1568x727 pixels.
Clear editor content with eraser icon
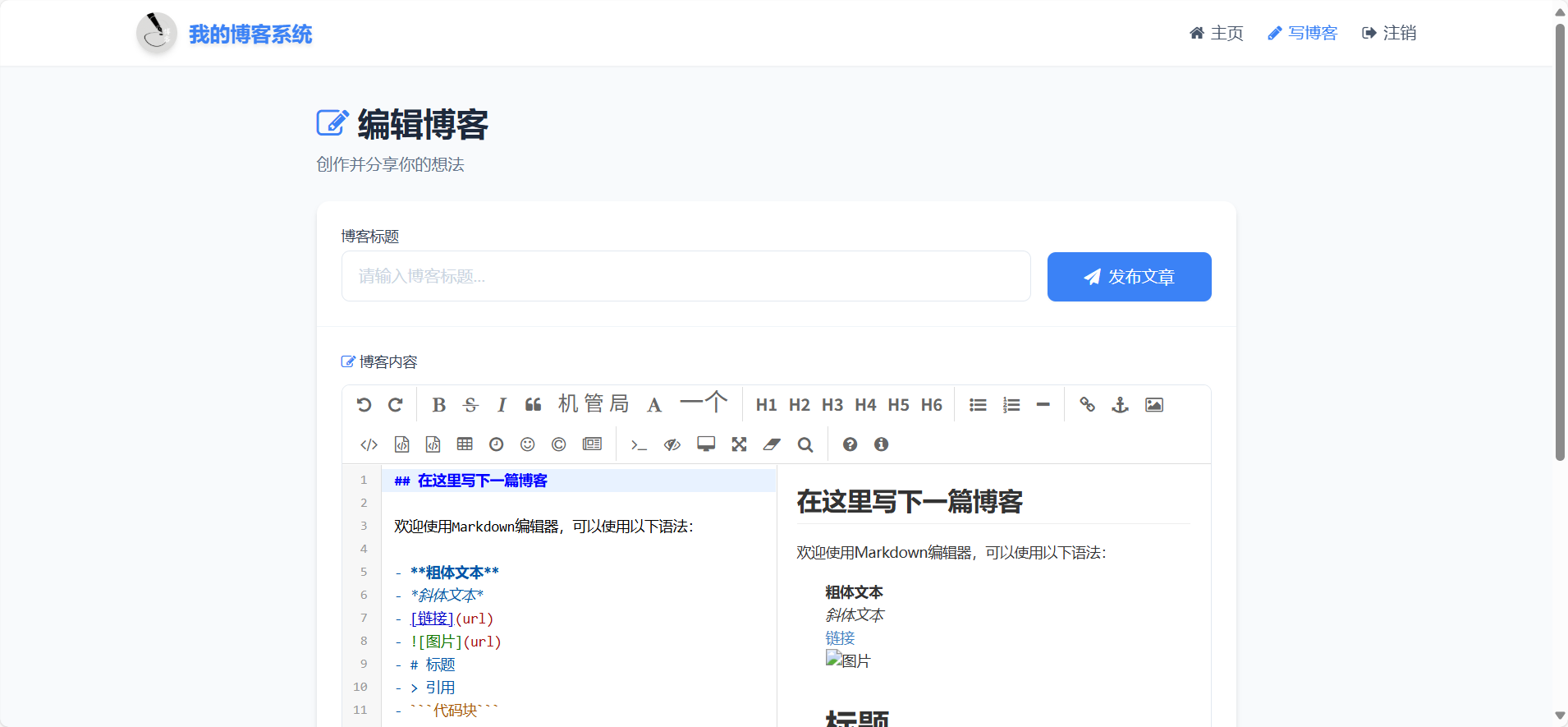(772, 444)
